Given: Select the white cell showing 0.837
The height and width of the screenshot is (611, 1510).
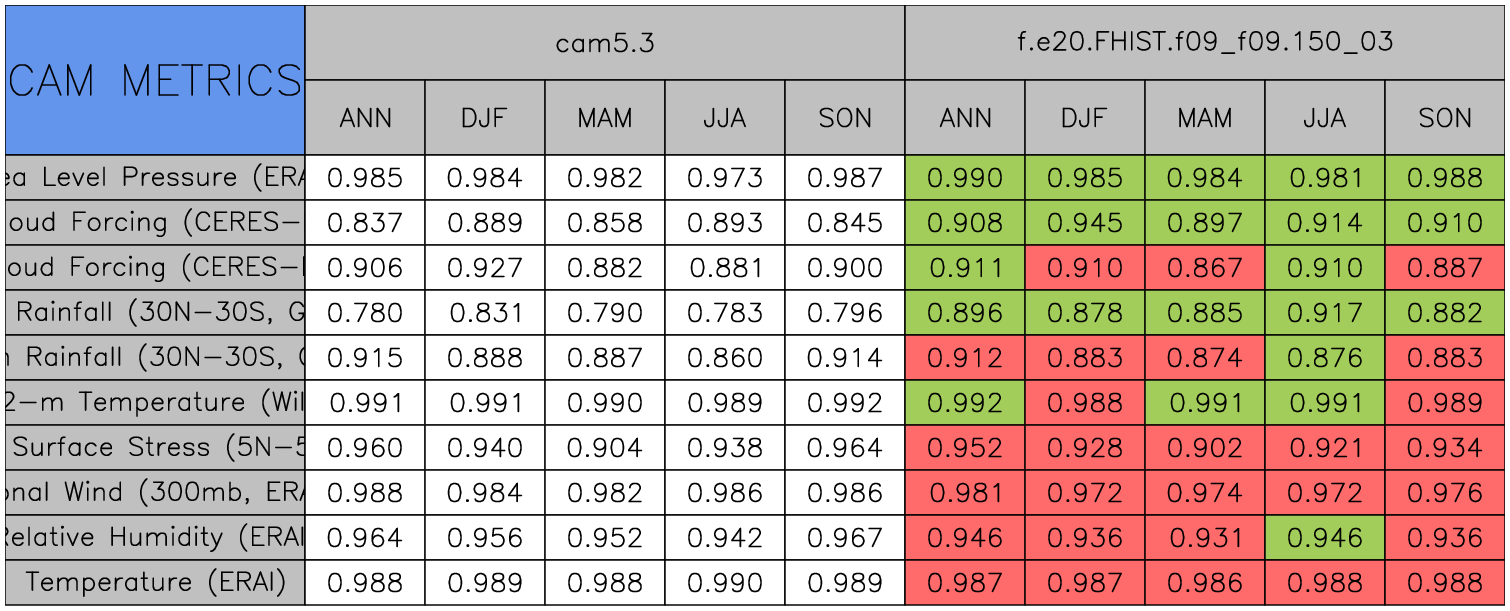Looking at the screenshot, I should (365, 223).
